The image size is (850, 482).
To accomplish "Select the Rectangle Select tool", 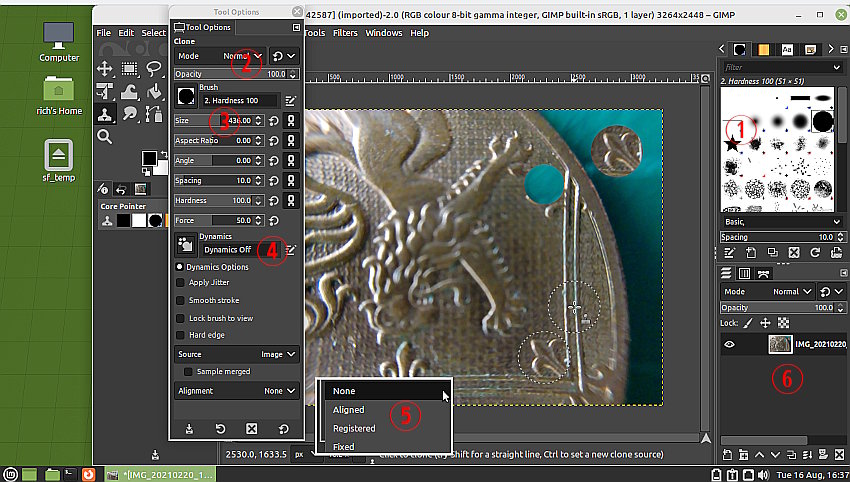I will 130,69.
